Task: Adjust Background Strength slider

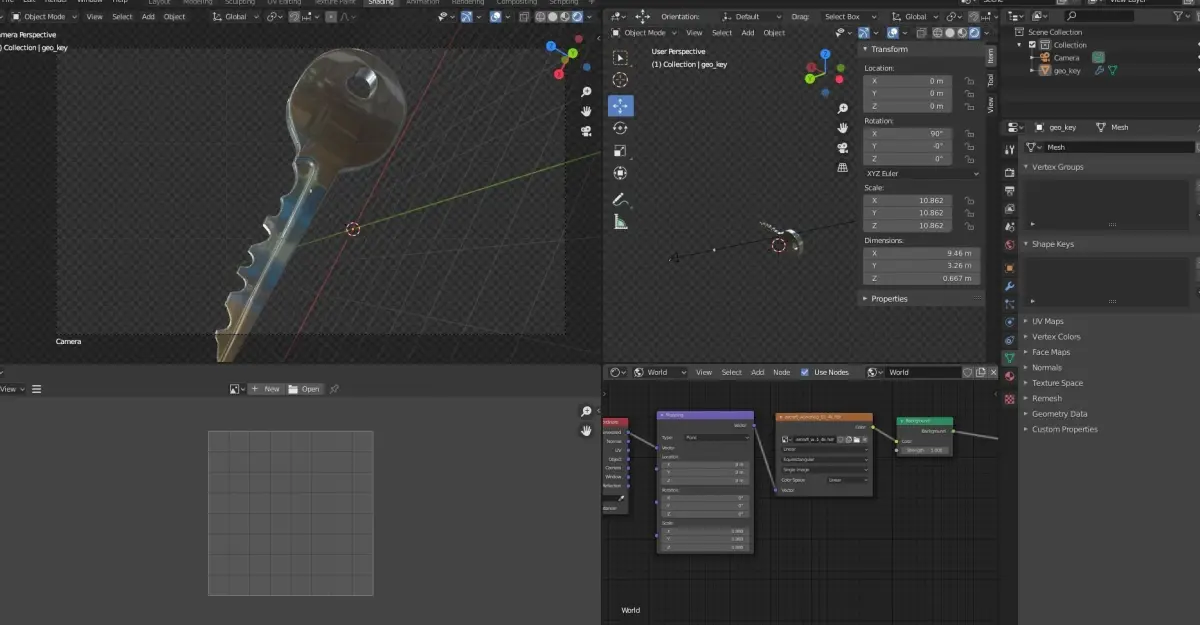Action: tap(925, 450)
